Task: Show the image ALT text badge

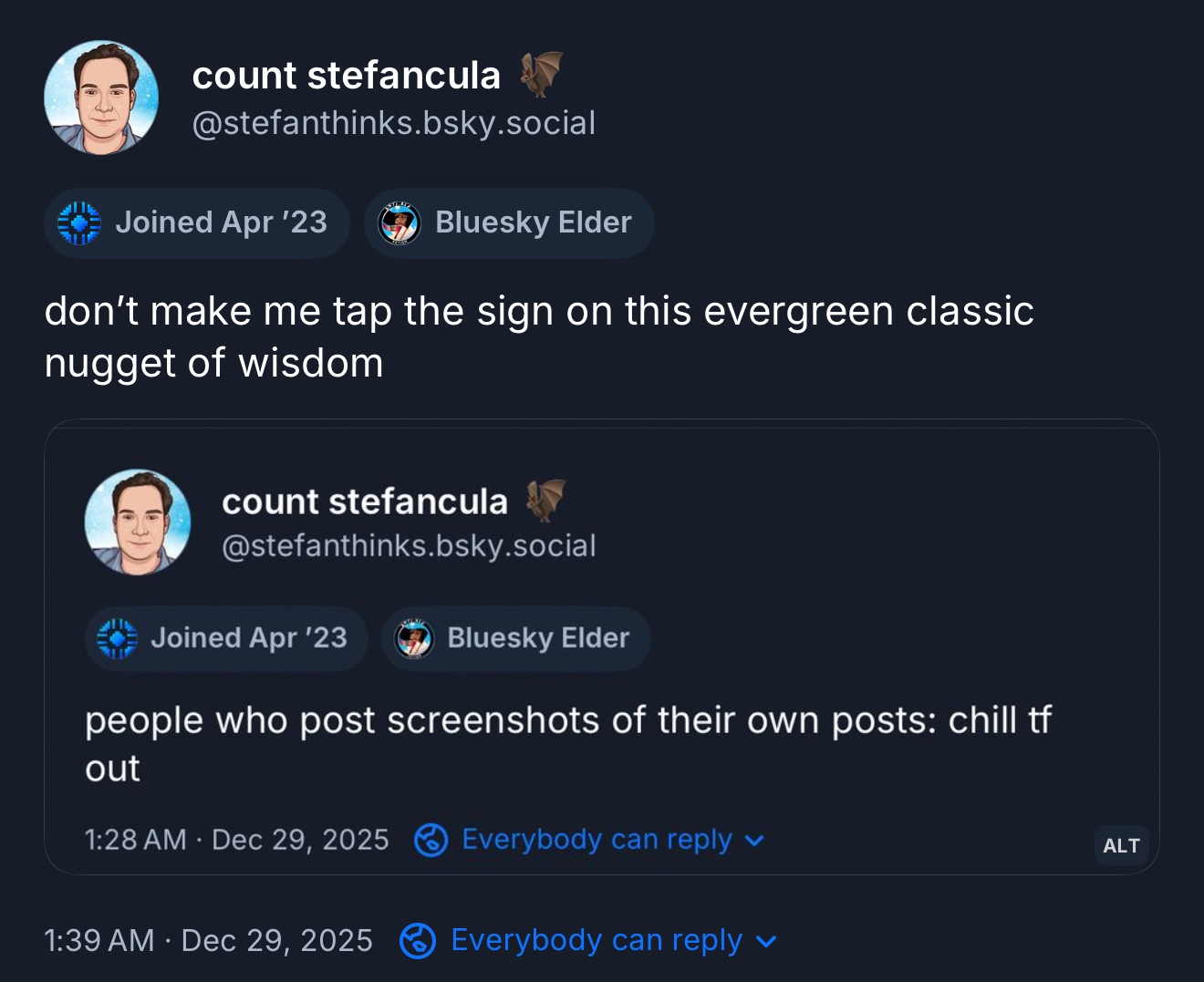Action: point(1121,845)
